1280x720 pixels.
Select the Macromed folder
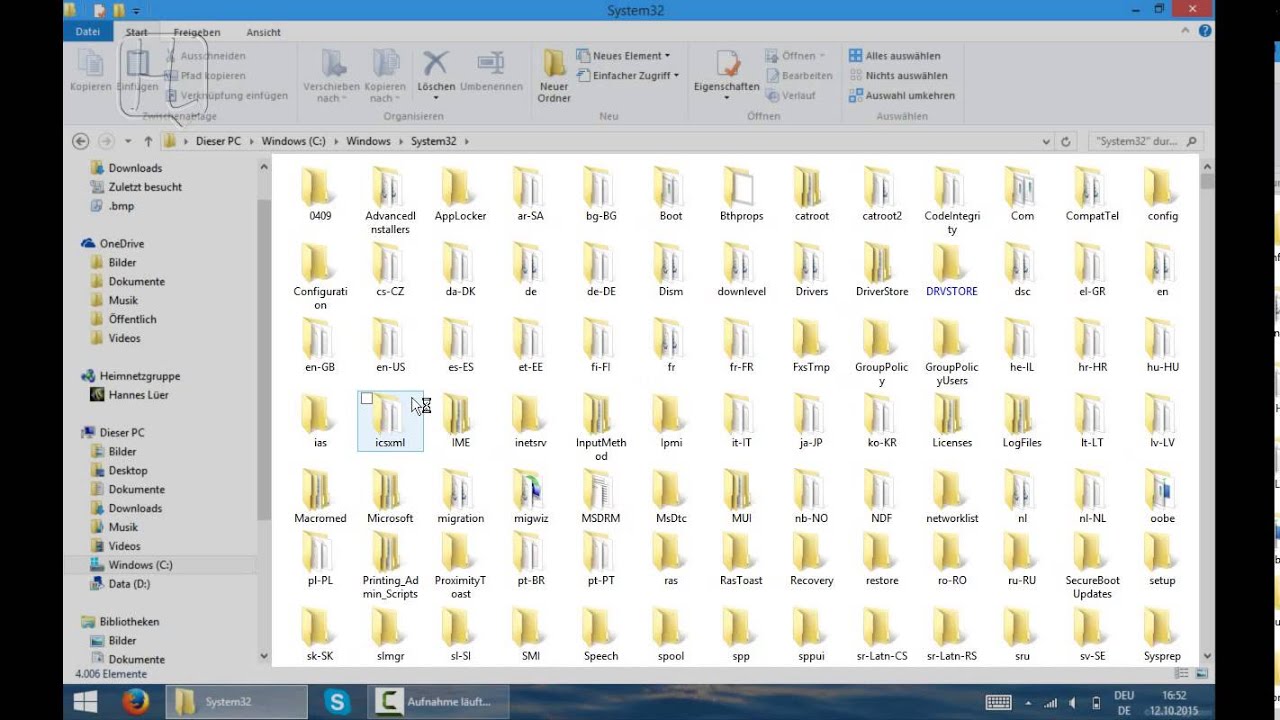pyautogui.click(x=320, y=497)
